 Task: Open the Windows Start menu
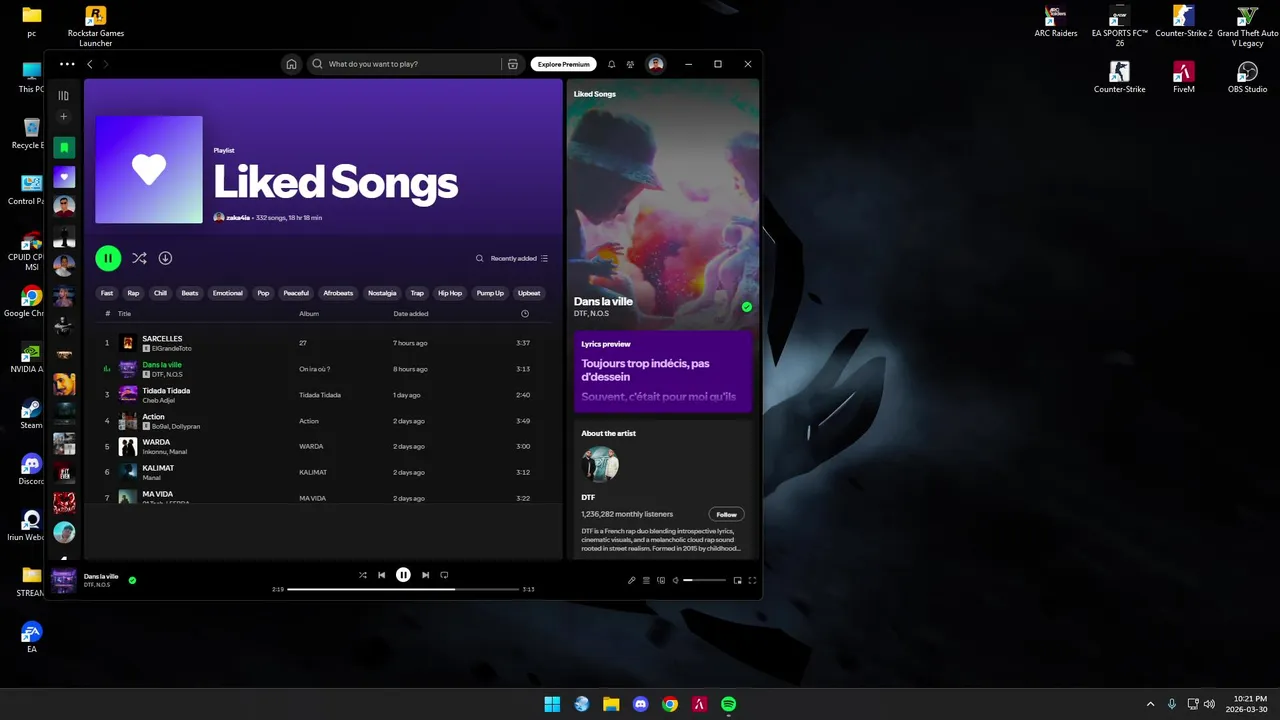pyautogui.click(x=552, y=704)
